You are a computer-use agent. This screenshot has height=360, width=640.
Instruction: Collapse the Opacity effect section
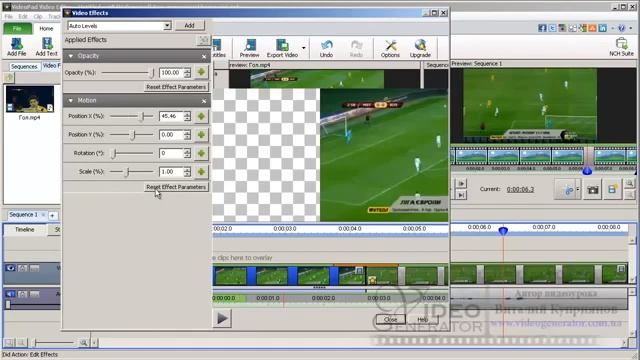(71, 56)
